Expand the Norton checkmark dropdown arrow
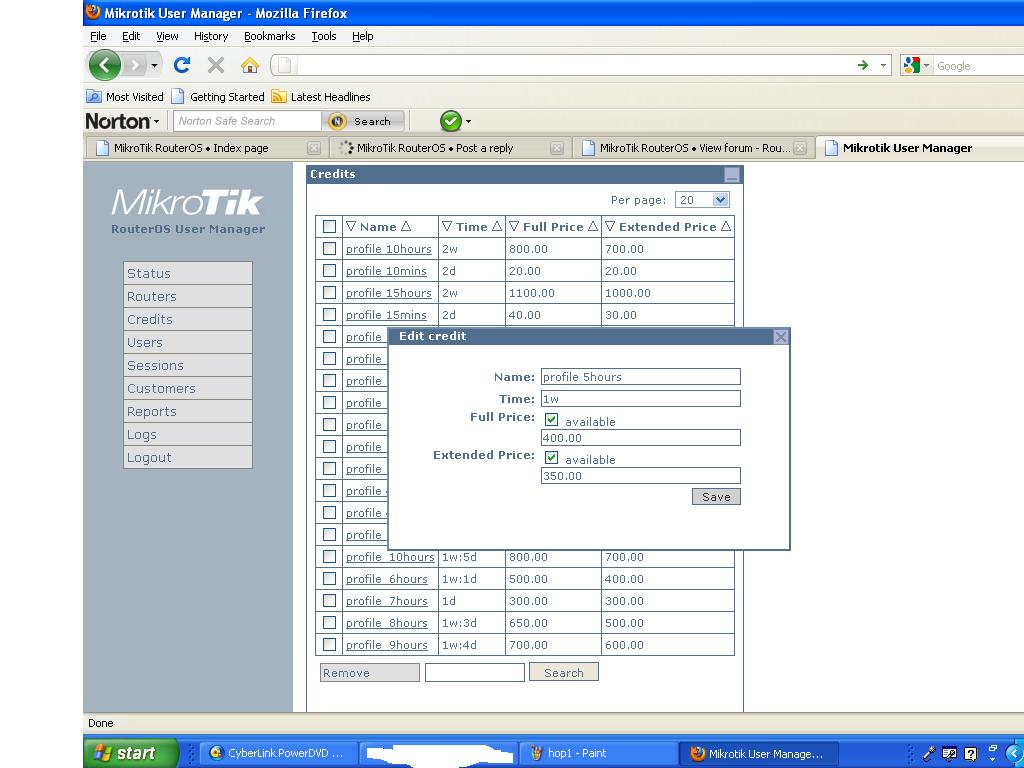 pos(468,121)
